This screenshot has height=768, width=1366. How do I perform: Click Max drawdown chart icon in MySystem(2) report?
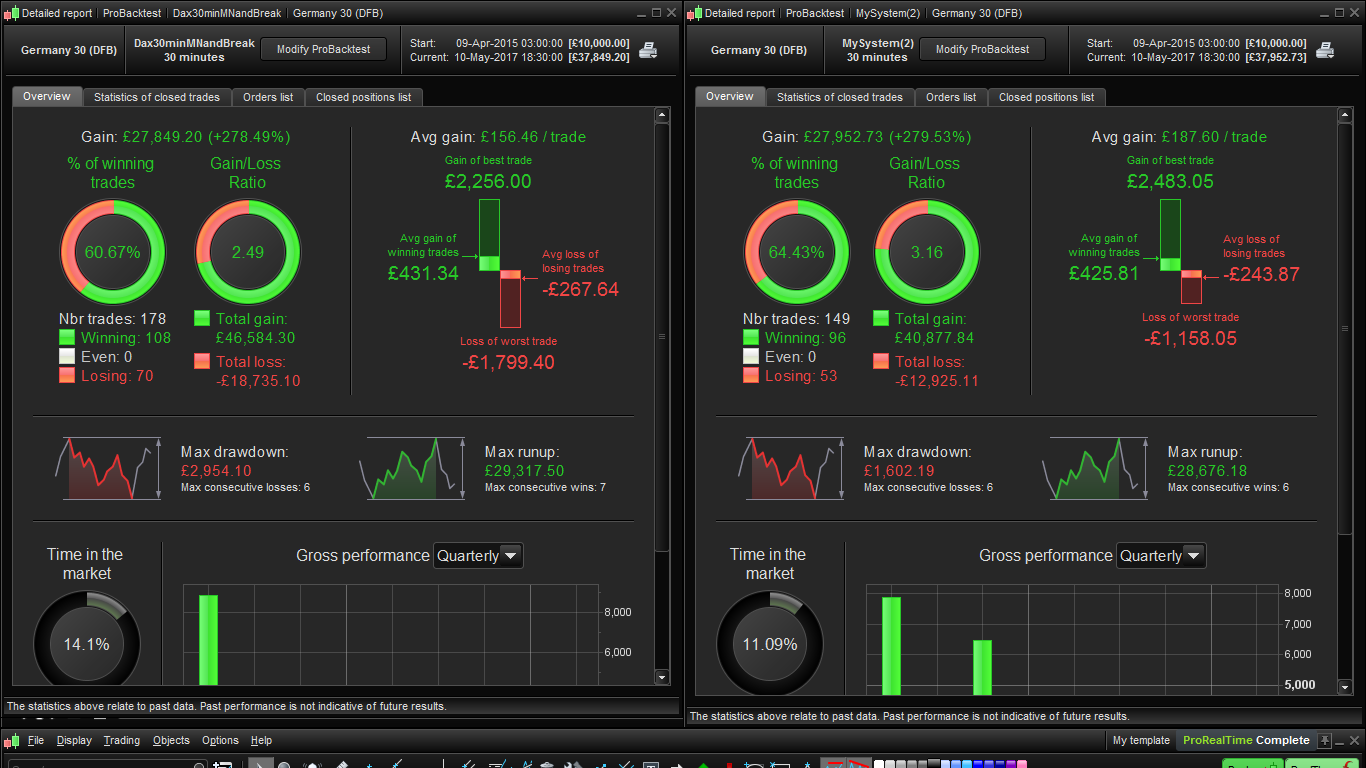(x=793, y=467)
